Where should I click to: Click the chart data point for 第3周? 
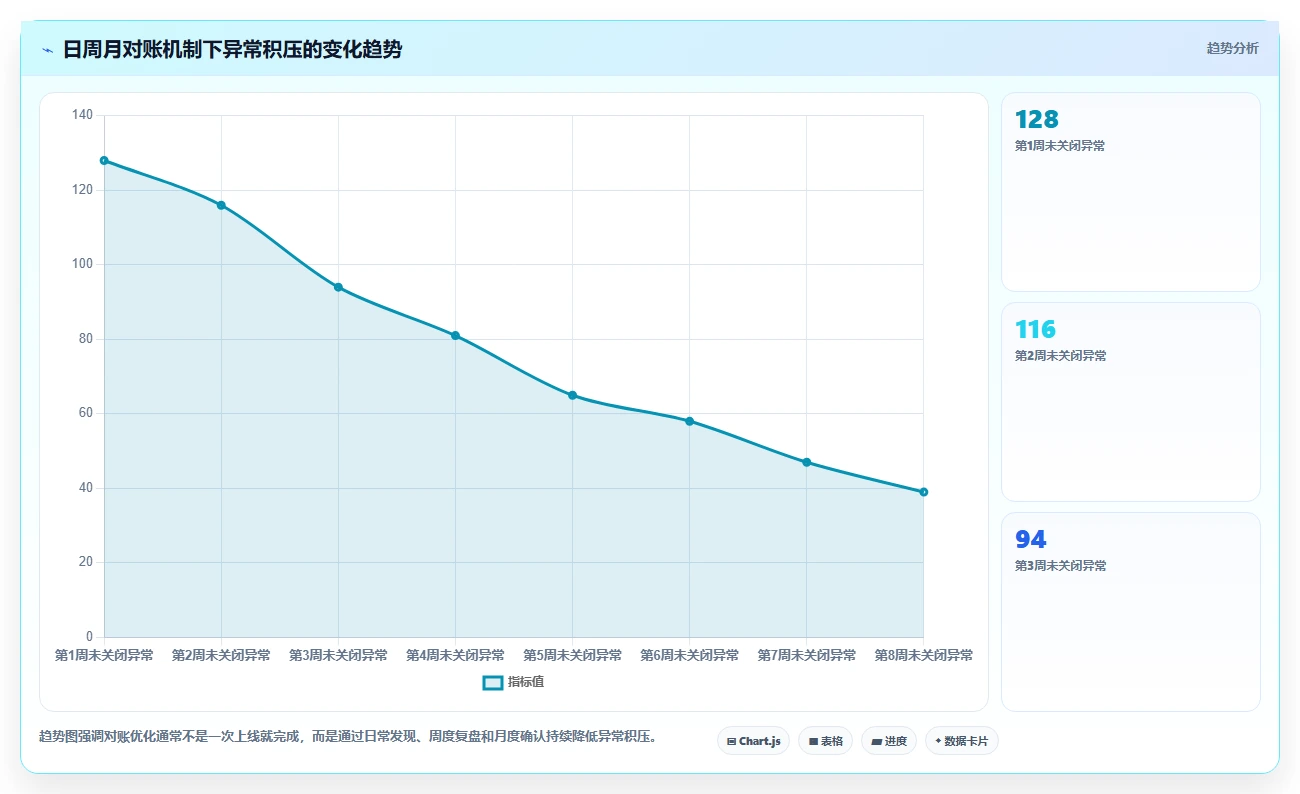pos(338,287)
